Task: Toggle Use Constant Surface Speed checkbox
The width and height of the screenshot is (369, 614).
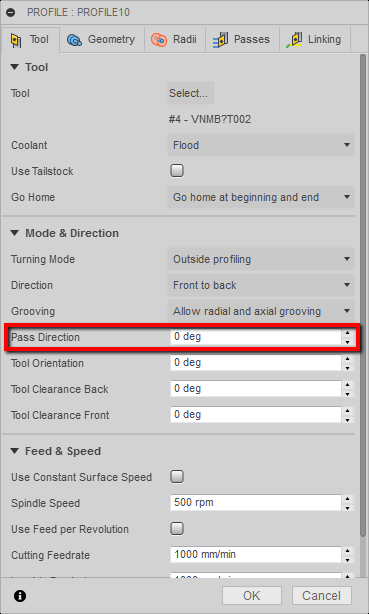Action: (x=177, y=477)
